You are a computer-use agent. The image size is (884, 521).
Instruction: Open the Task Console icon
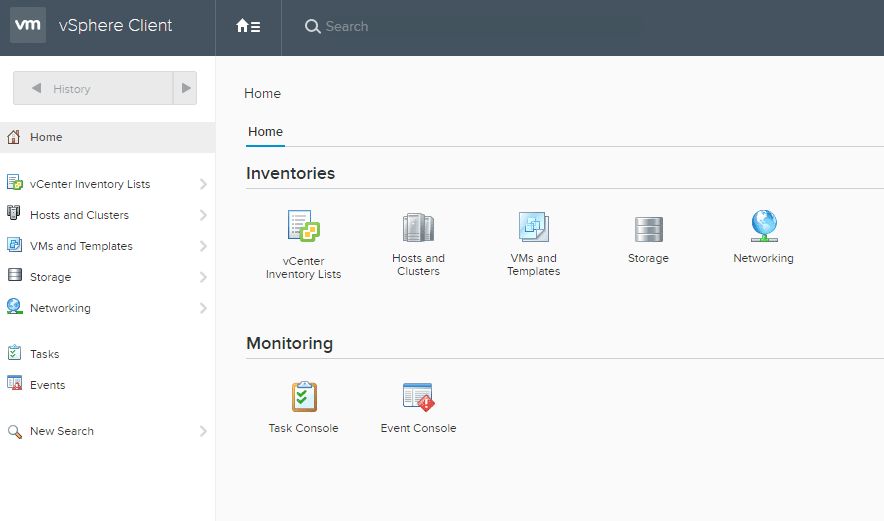(x=304, y=397)
